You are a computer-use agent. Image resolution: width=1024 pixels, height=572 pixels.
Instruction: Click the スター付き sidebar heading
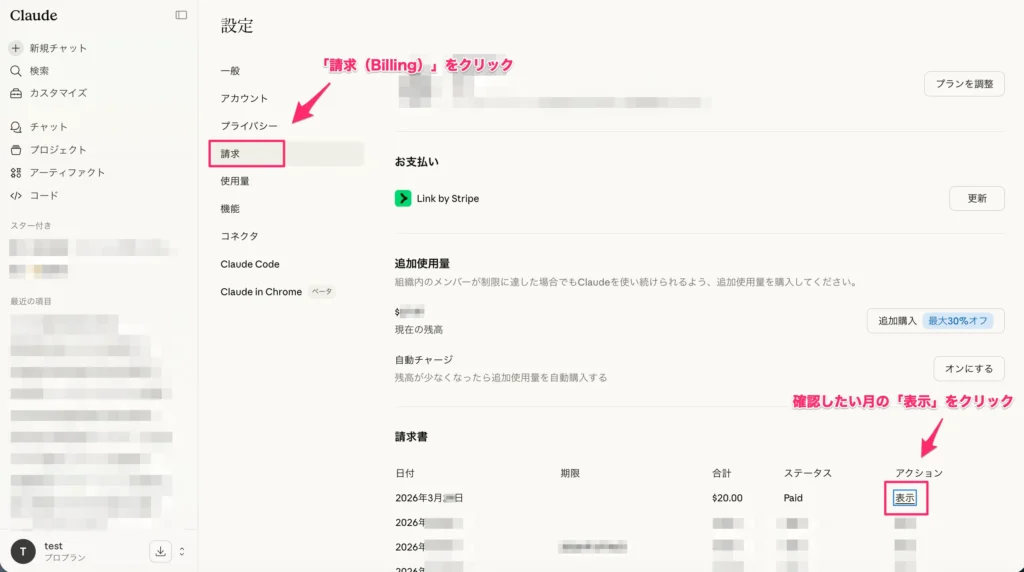click(31, 225)
